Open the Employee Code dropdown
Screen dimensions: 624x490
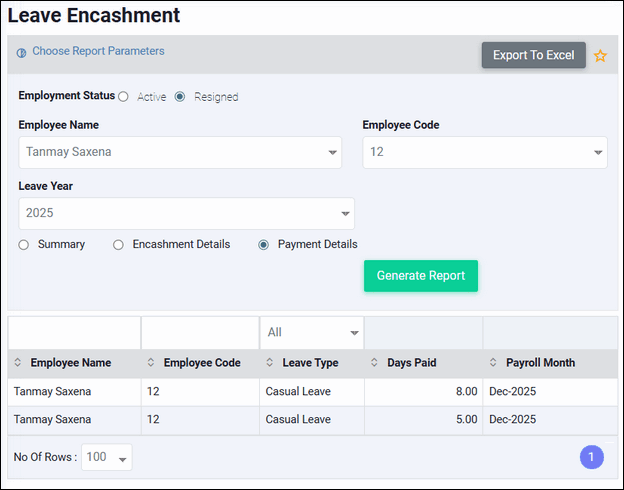tap(484, 153)
